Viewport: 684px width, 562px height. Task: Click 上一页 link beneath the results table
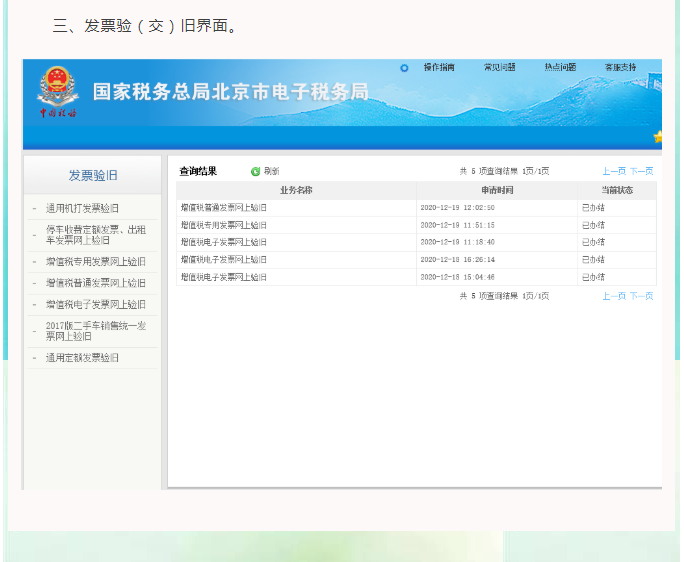[614, 296]
